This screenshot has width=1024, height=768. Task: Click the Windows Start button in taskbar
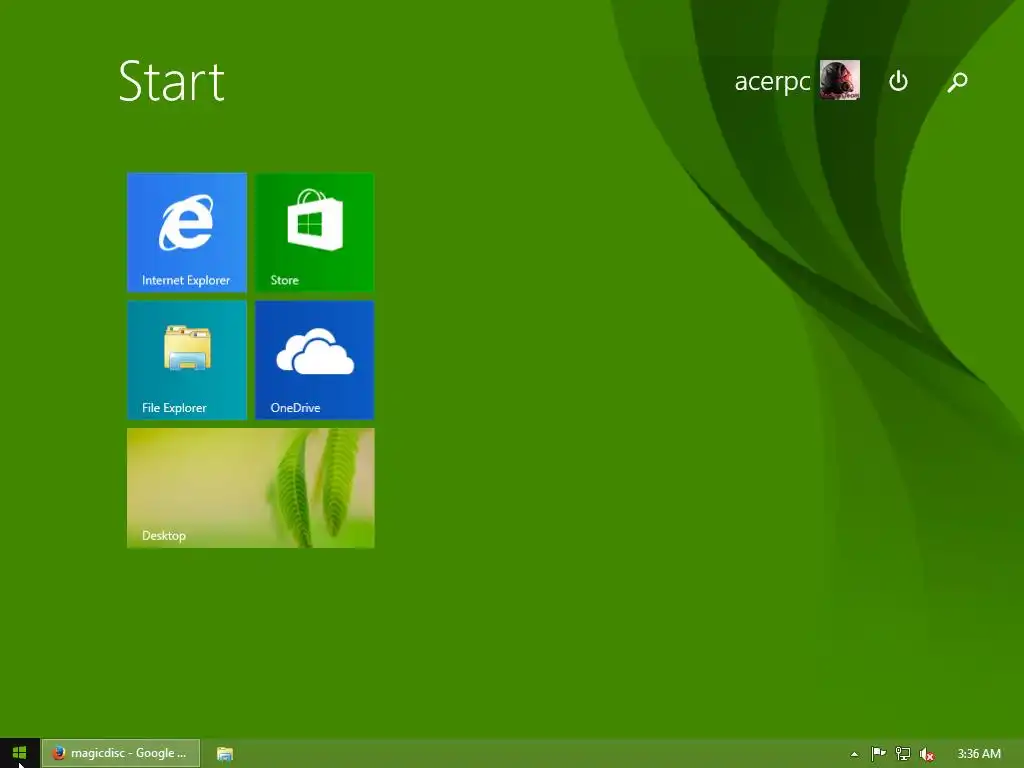pos(20,753)
